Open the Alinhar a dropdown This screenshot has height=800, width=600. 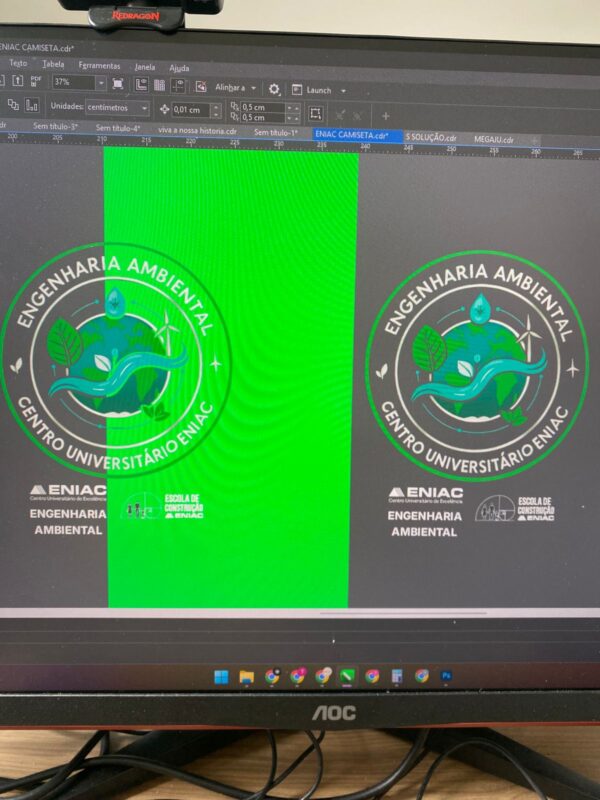pos(235,88)
